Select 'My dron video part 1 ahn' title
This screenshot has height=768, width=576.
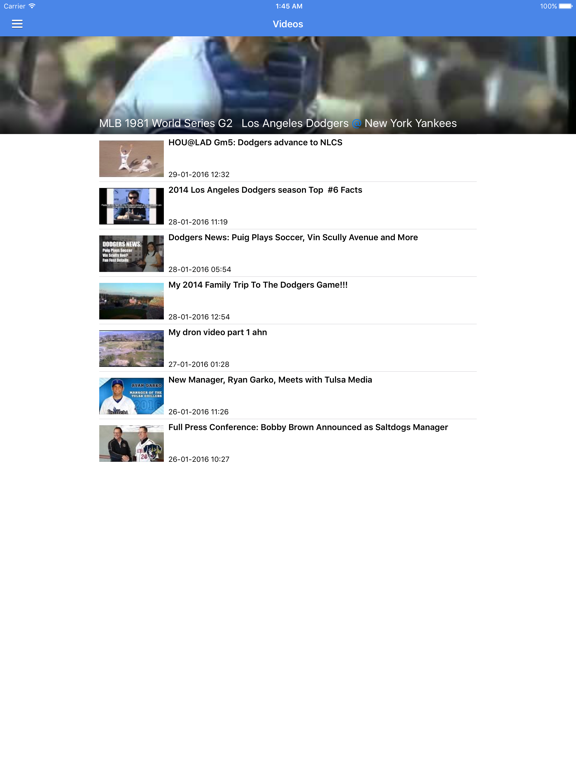pyautogui.click(x=217, y=333)
